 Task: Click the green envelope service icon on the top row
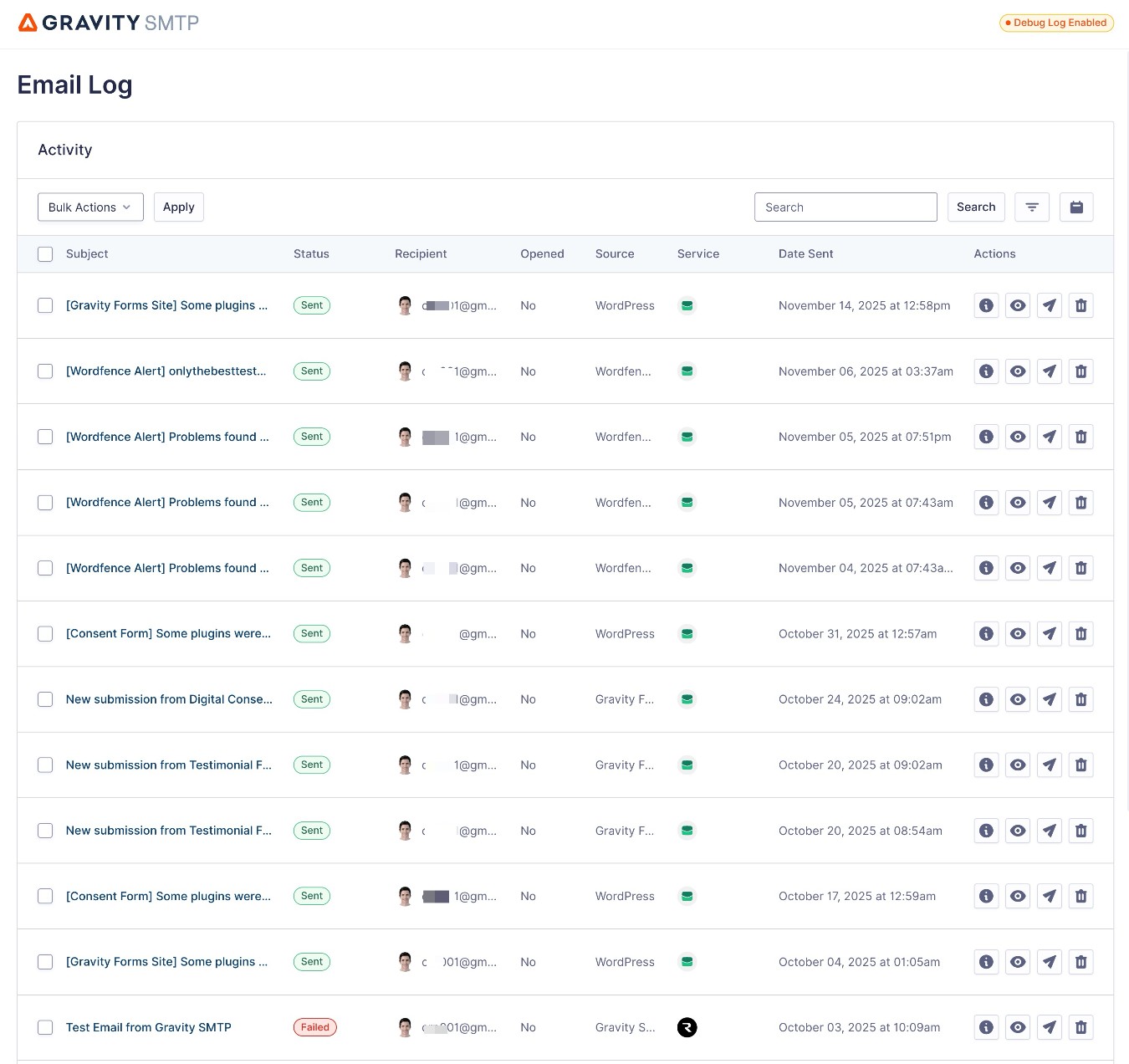(687, 305)
